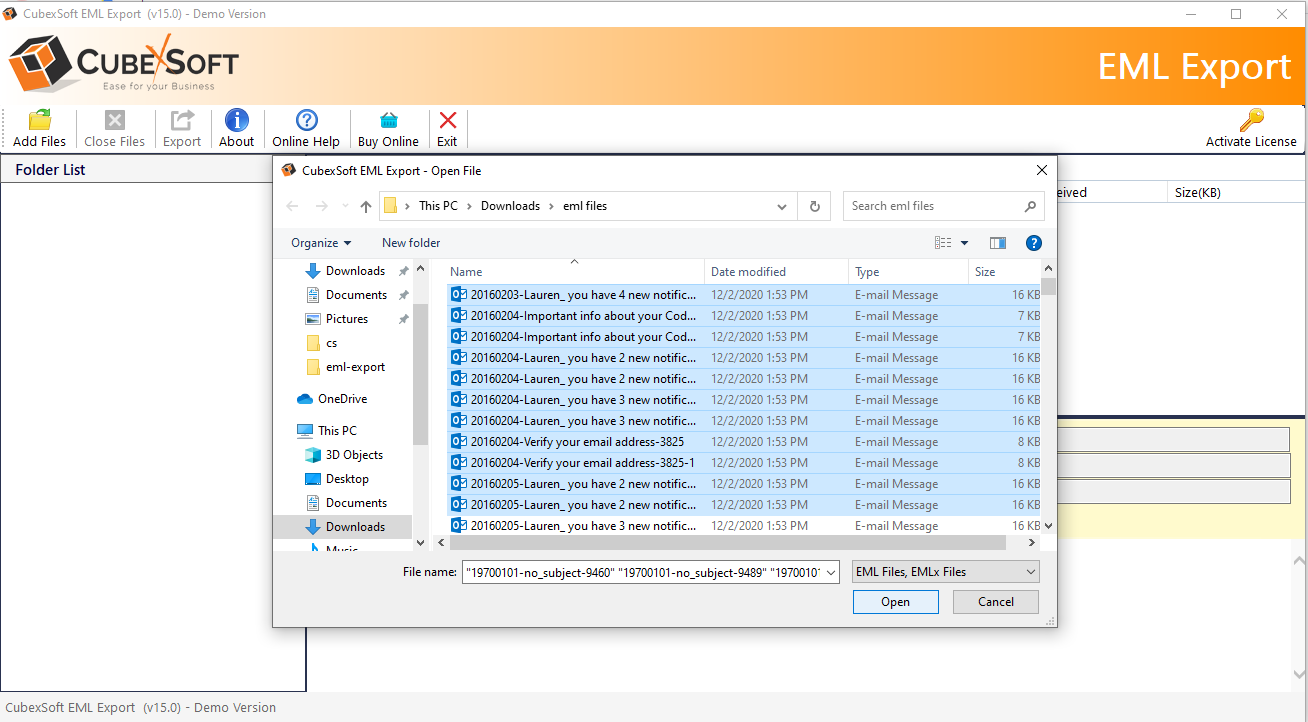Click the search magnifier icon
The height and width of the screenshot is (722, 1308).
point(1030,206)
